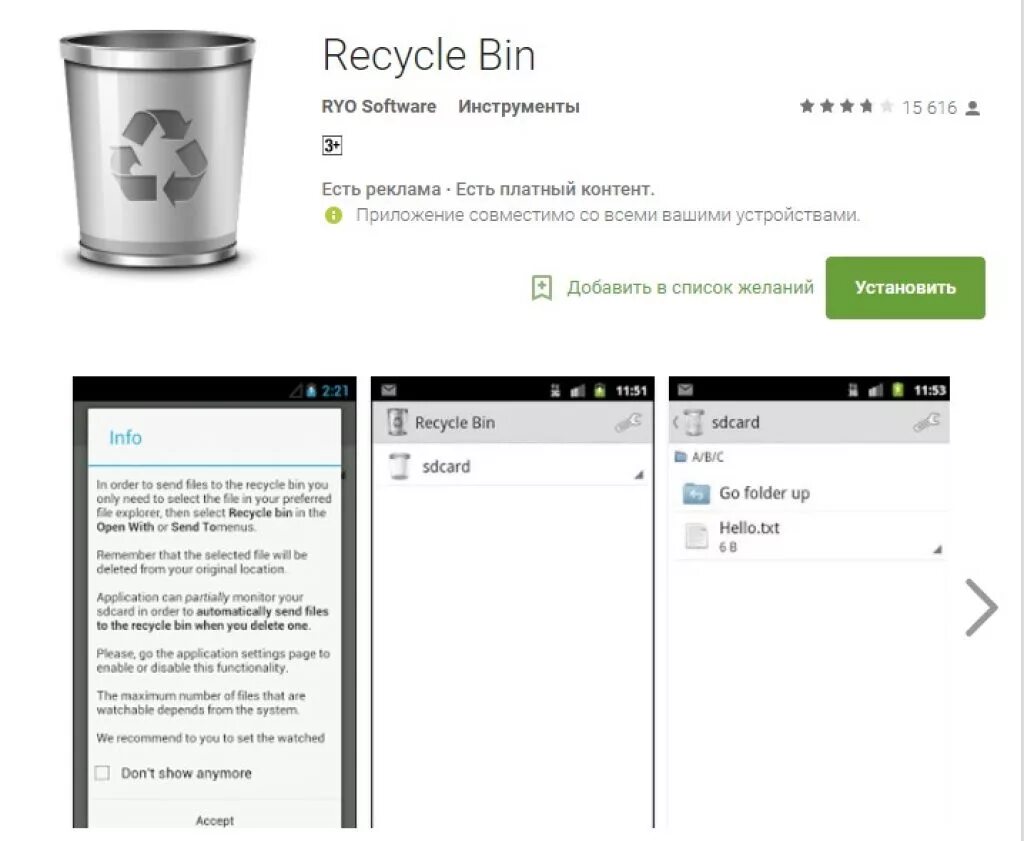1024x841 pixels.
Task: Click the Info dialog heading
Action: point(125,437)
